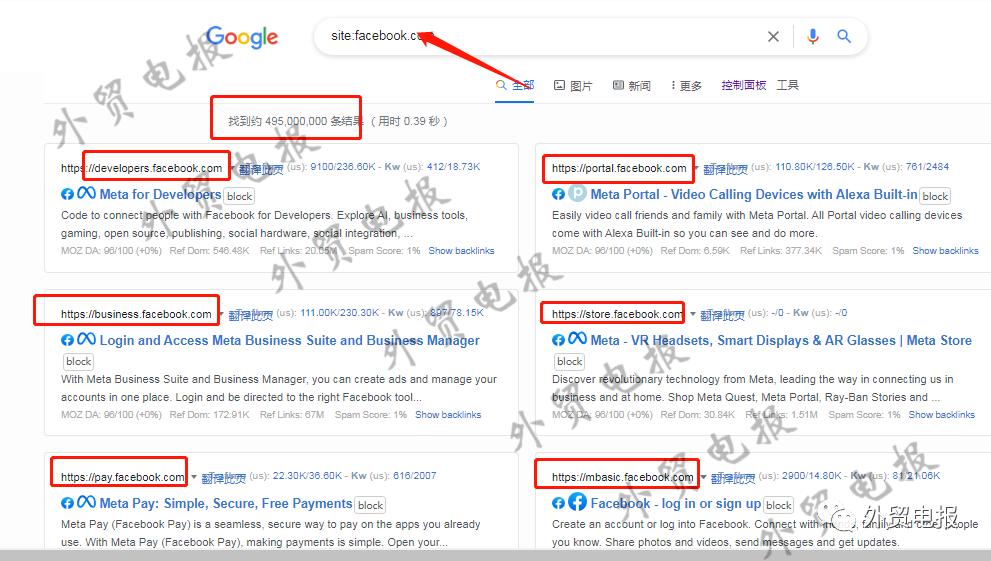Show backlinks for Meta for Developers result
Viewport: 991px width, 561px height.
[x=461, y=251]
